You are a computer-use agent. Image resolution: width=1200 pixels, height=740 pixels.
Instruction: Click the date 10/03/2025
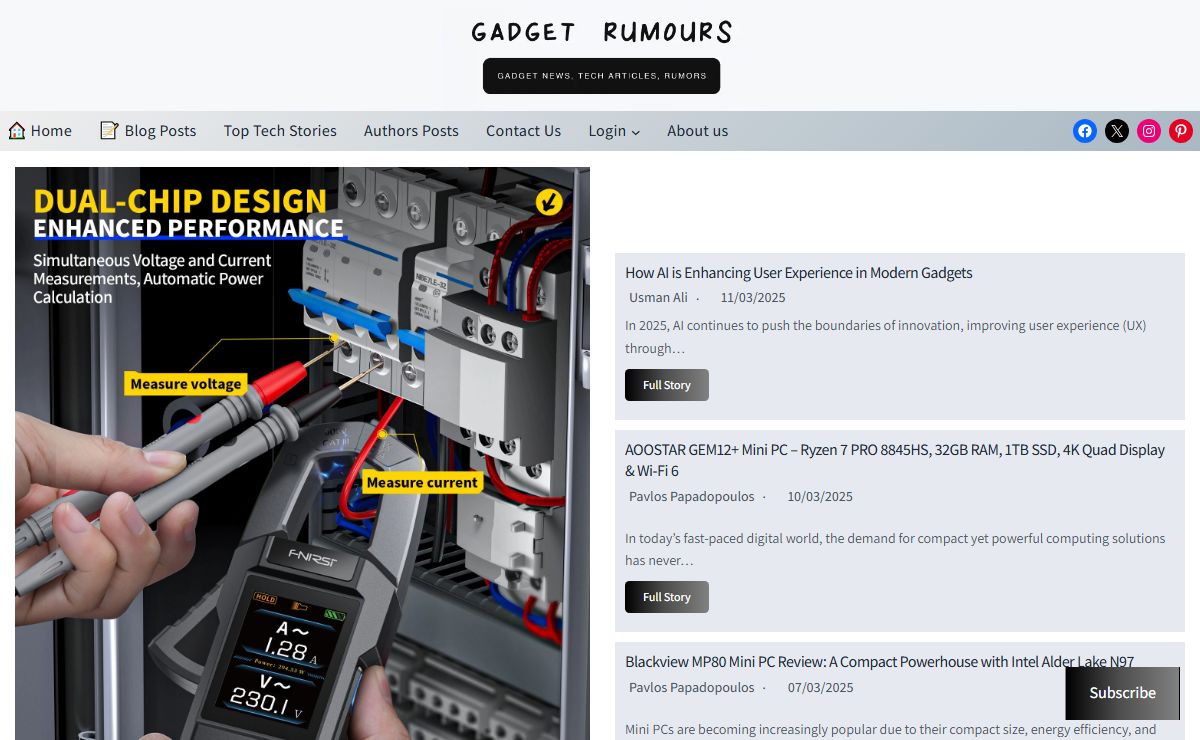click(820, 496)
